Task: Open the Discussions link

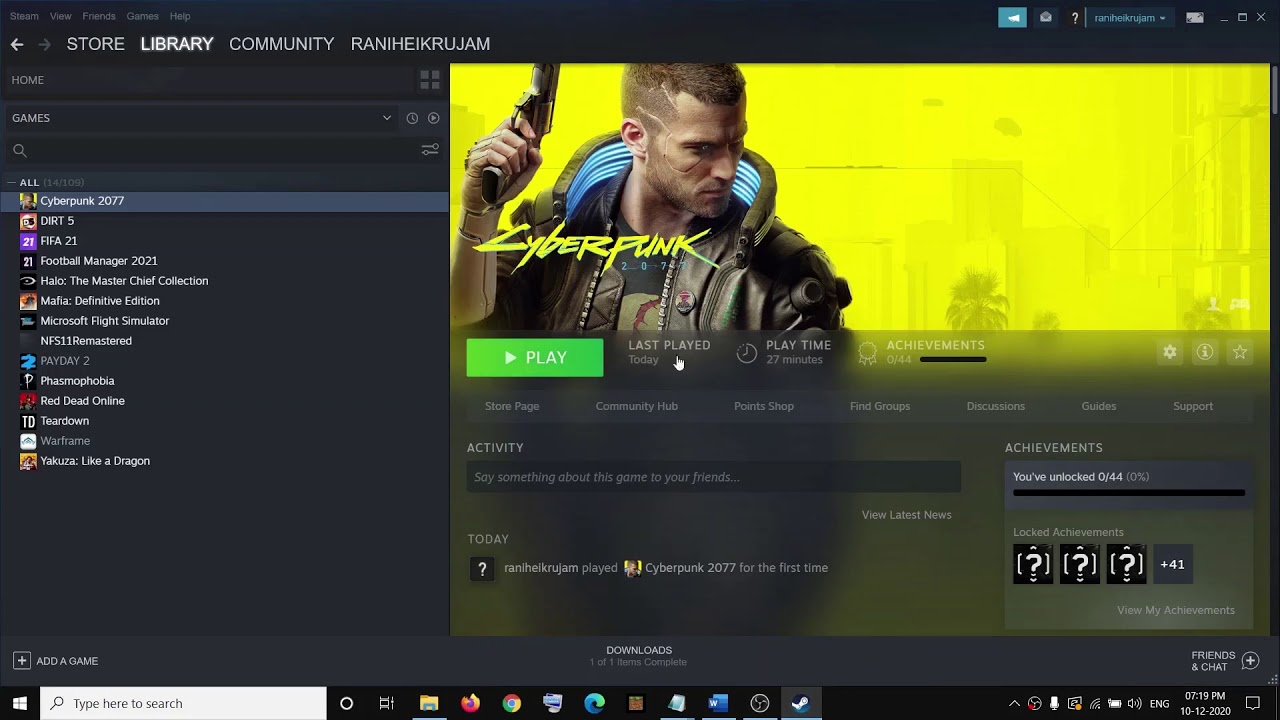Action: click(996, 406)
